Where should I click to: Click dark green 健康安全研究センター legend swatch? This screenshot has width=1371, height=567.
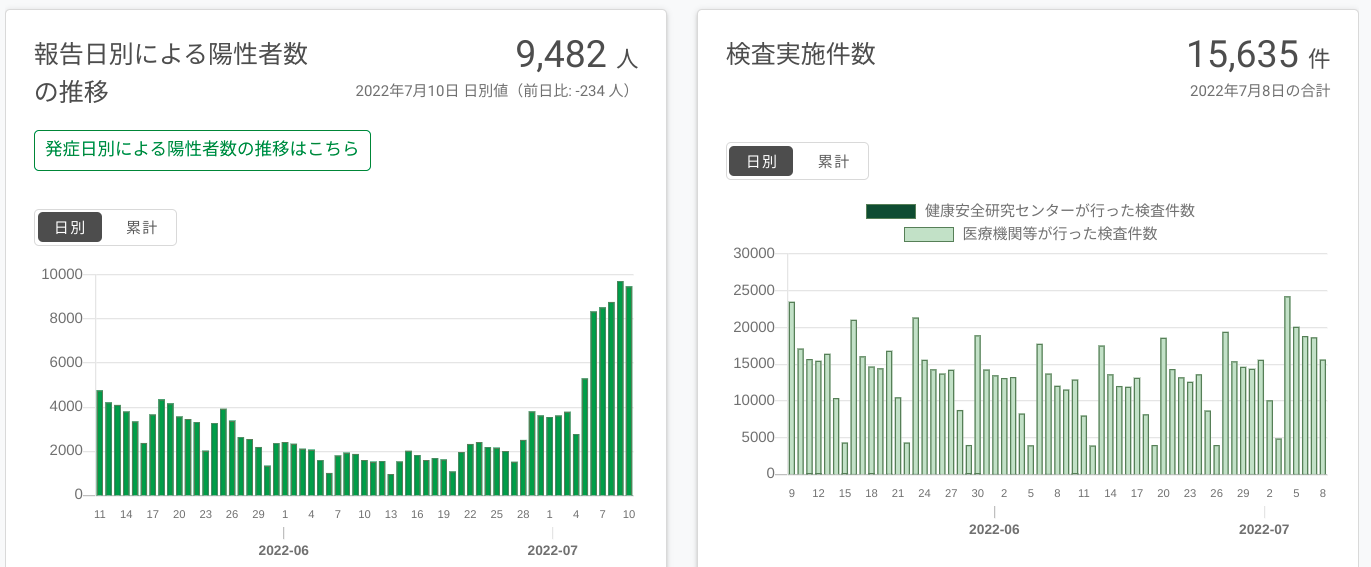tap(890, 211)
